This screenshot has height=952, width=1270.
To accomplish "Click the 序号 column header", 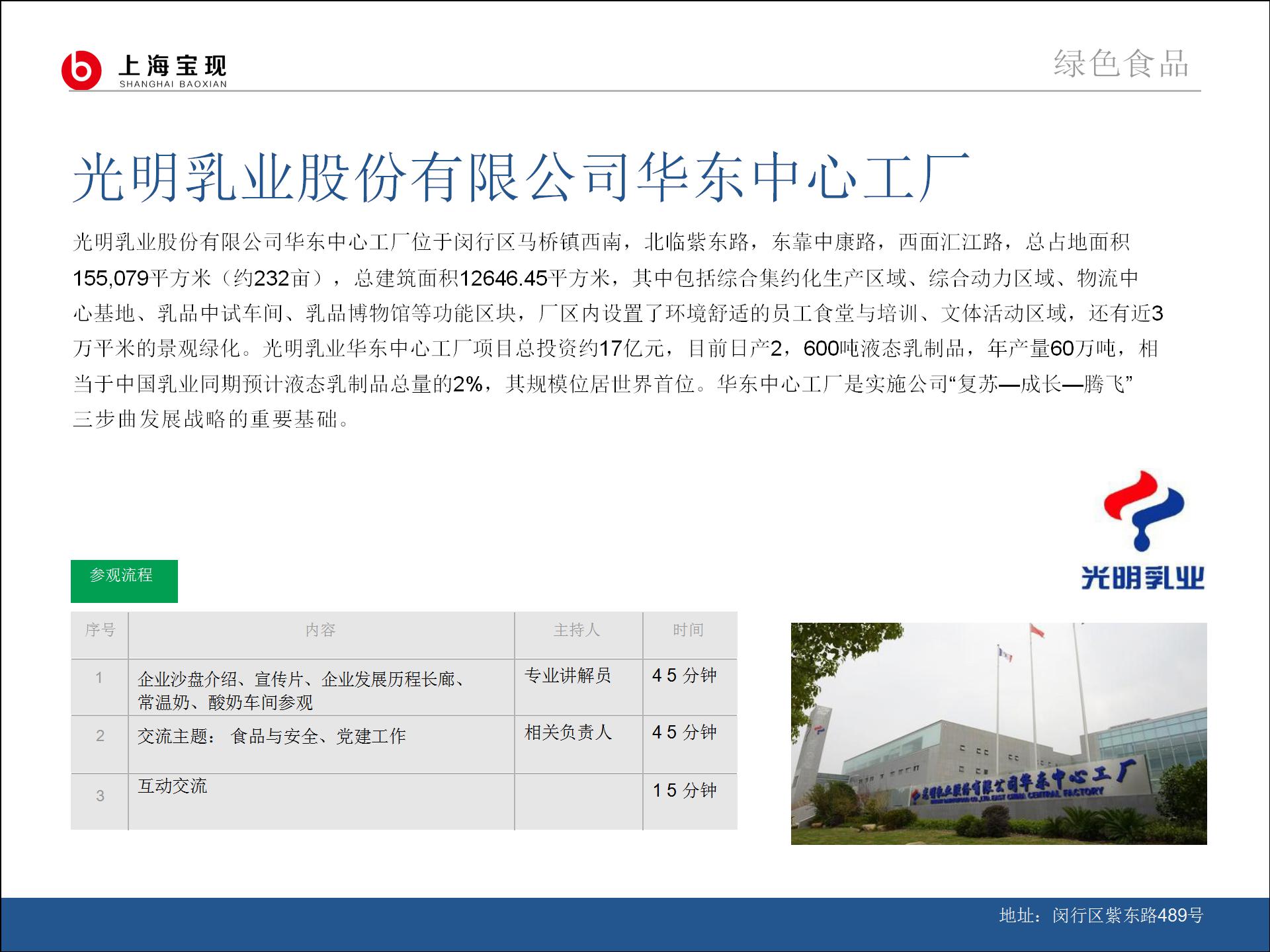I will click(100, 635).
